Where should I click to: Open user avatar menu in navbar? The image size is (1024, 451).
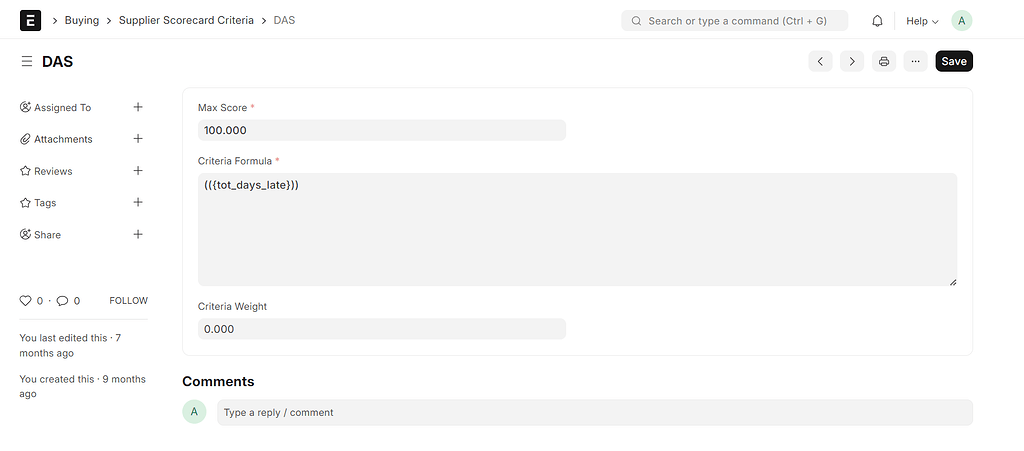point(961,20)
